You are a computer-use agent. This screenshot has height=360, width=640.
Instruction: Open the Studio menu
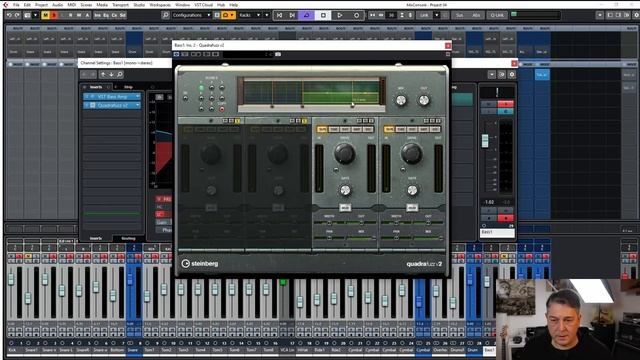[139, 4]
